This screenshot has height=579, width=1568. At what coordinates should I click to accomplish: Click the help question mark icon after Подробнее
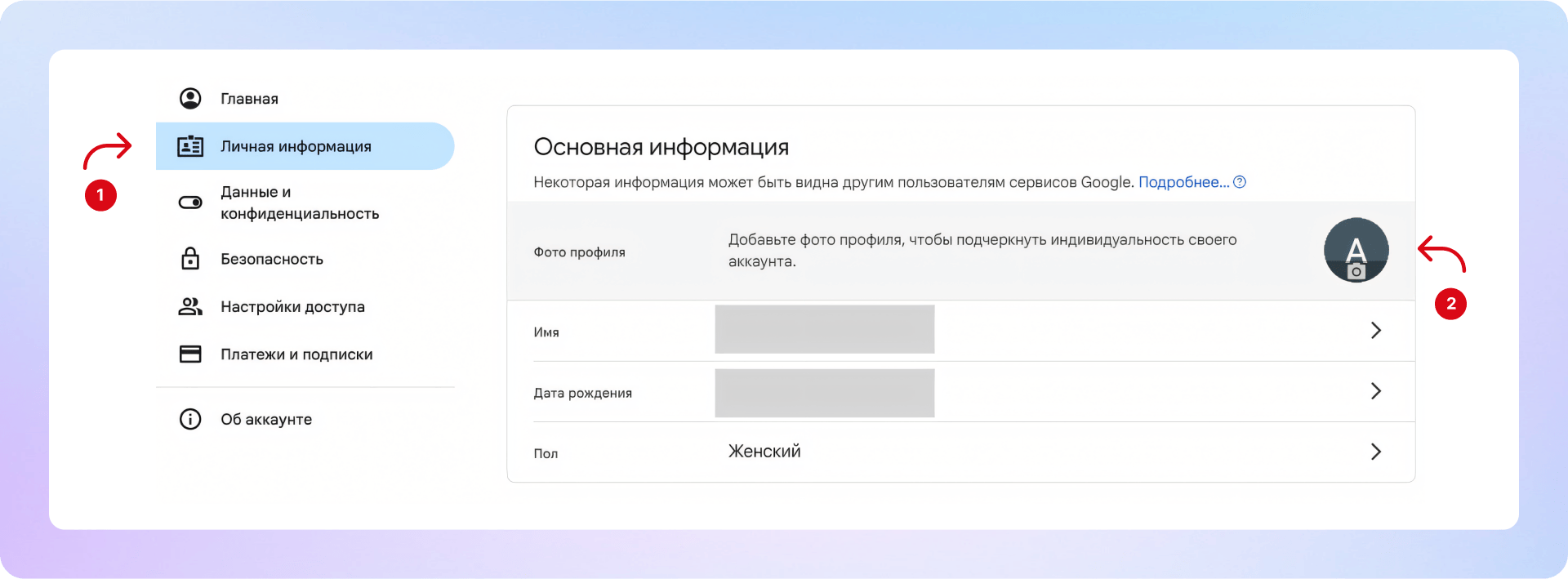point(1240,182)
